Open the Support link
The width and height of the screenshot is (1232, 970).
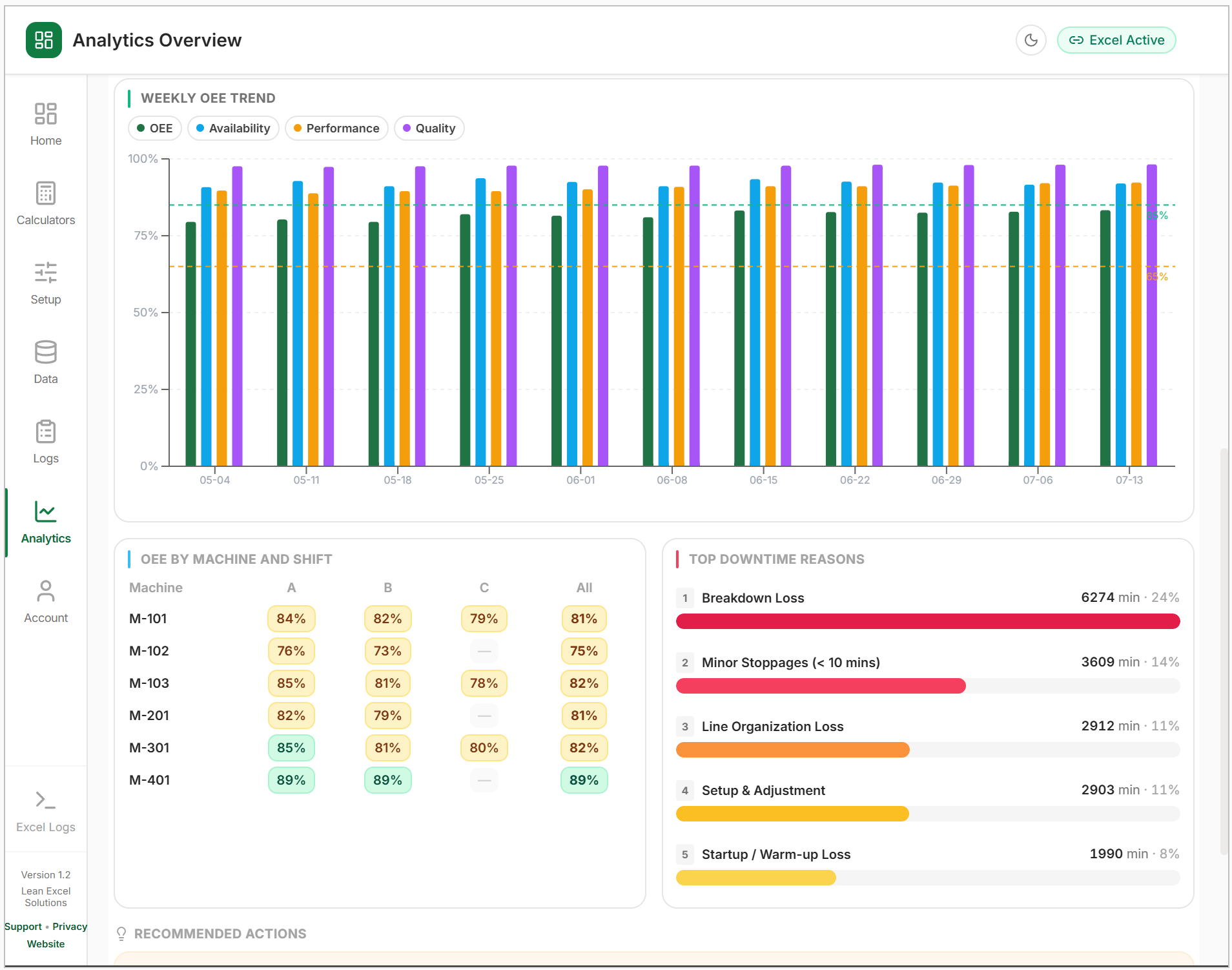tap(23, 926)
